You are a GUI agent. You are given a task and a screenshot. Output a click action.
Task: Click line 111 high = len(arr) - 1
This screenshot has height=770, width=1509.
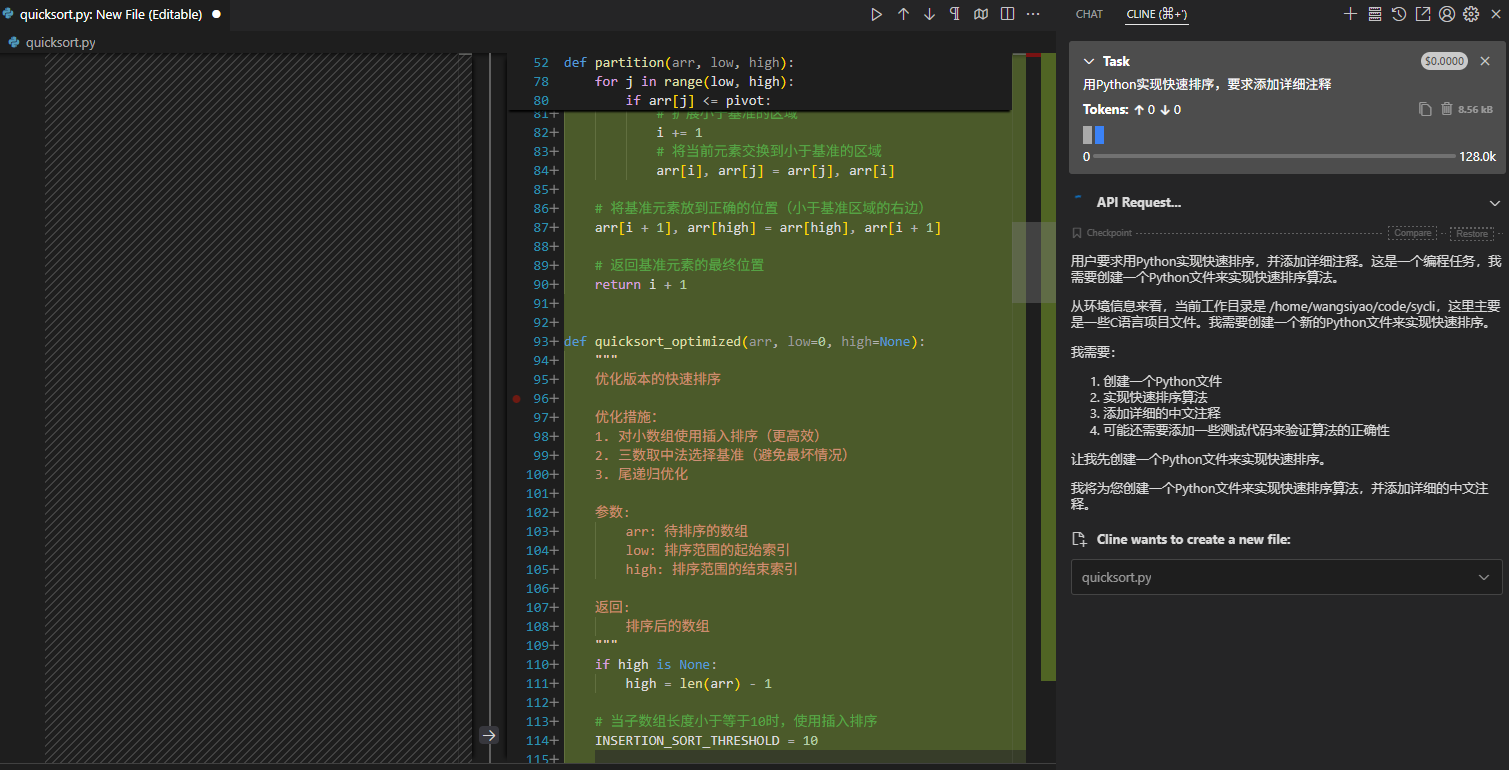[x=698, y=683]
